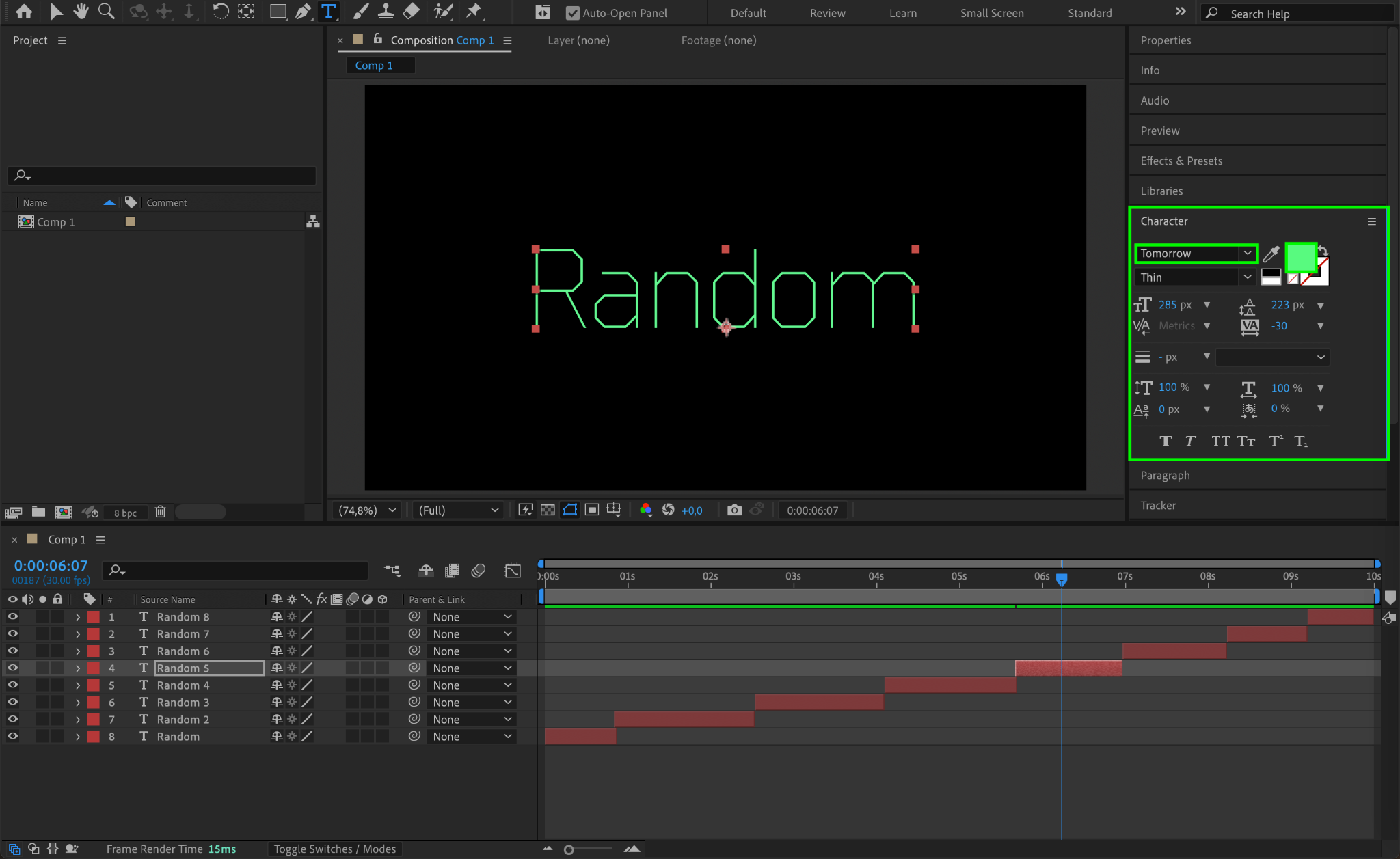Choose the Zoom tool
The width and height of the screenshot is (1400, 859).
tap(106, 12)
